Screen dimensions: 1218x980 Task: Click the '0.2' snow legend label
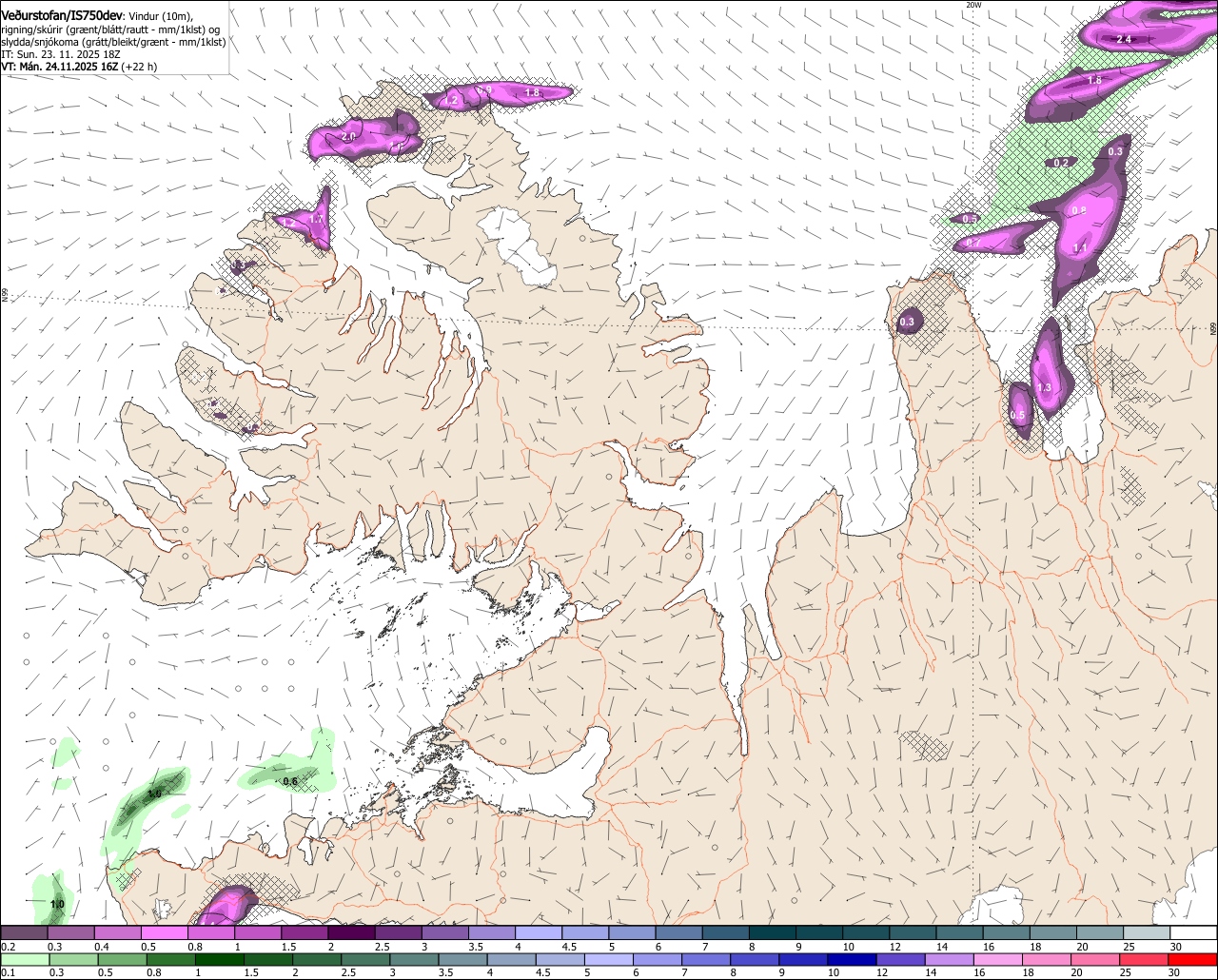click(x=8, y=947)
